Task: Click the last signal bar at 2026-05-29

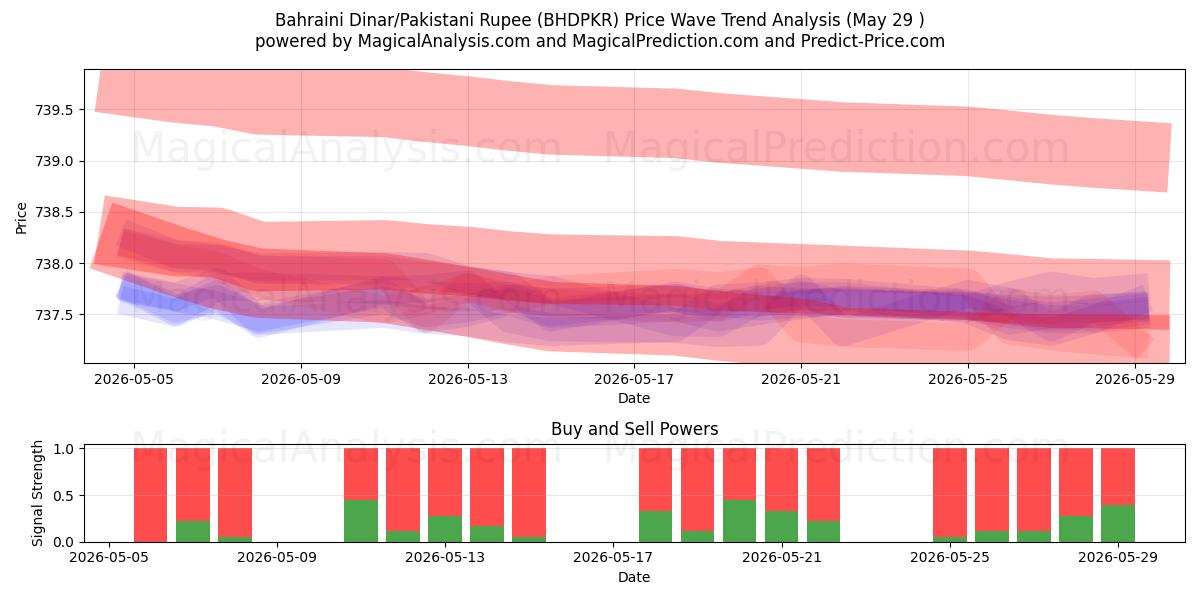Action: pos(1118,495)
